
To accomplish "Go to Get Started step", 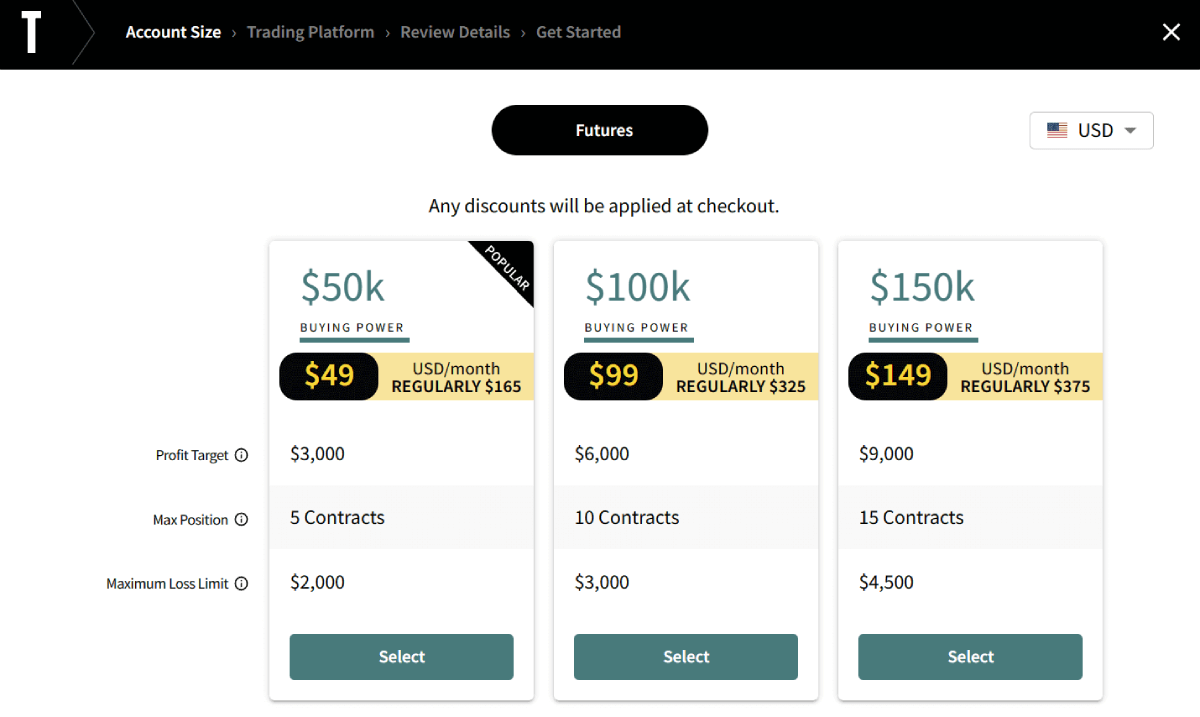I will pos(578,32).
